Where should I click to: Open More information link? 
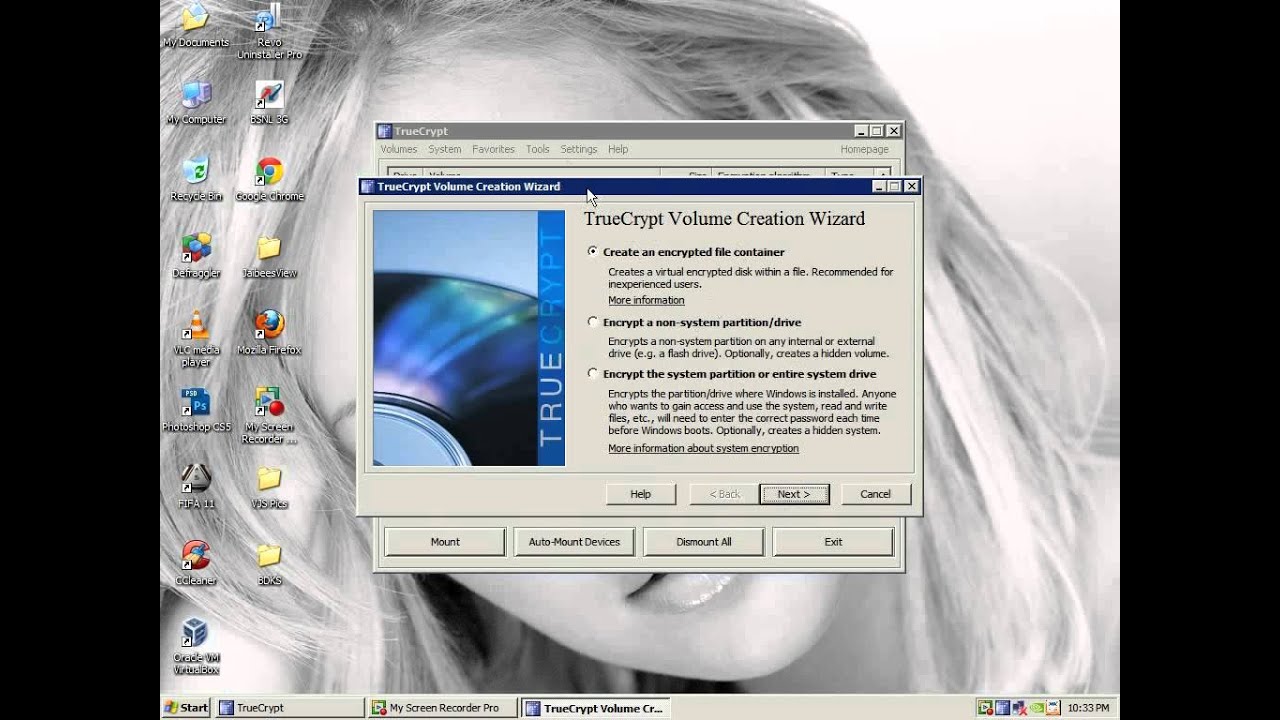[646, 300]
